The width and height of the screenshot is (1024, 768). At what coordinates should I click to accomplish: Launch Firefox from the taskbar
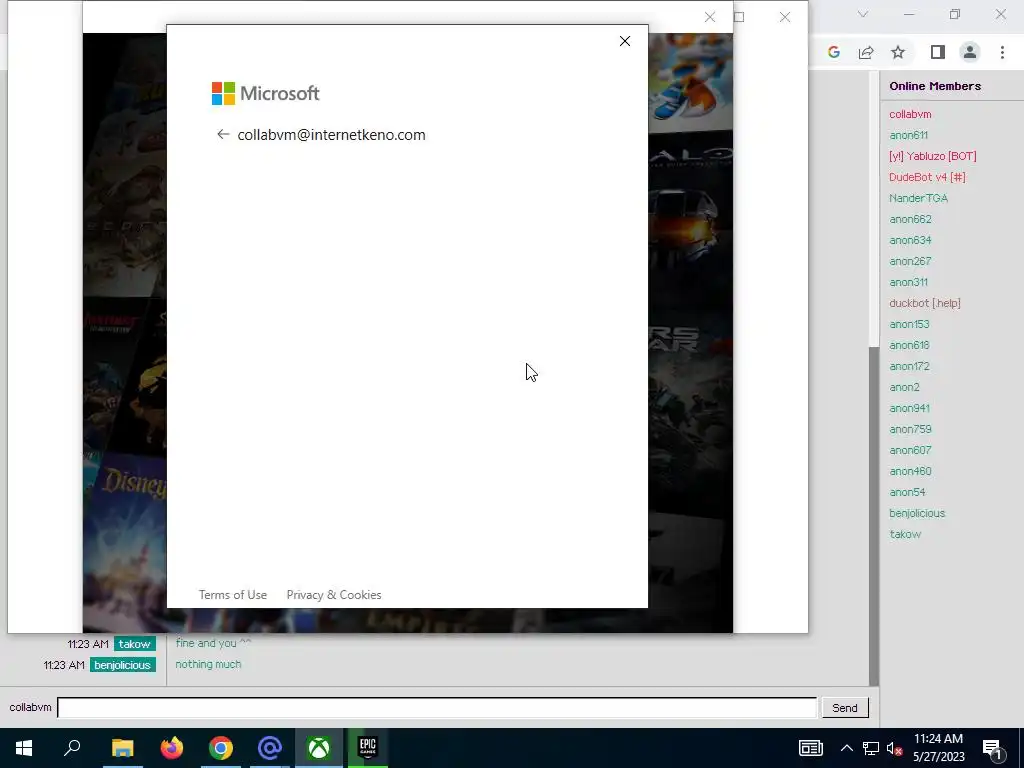pyautogui.click(x=172, y=748)
